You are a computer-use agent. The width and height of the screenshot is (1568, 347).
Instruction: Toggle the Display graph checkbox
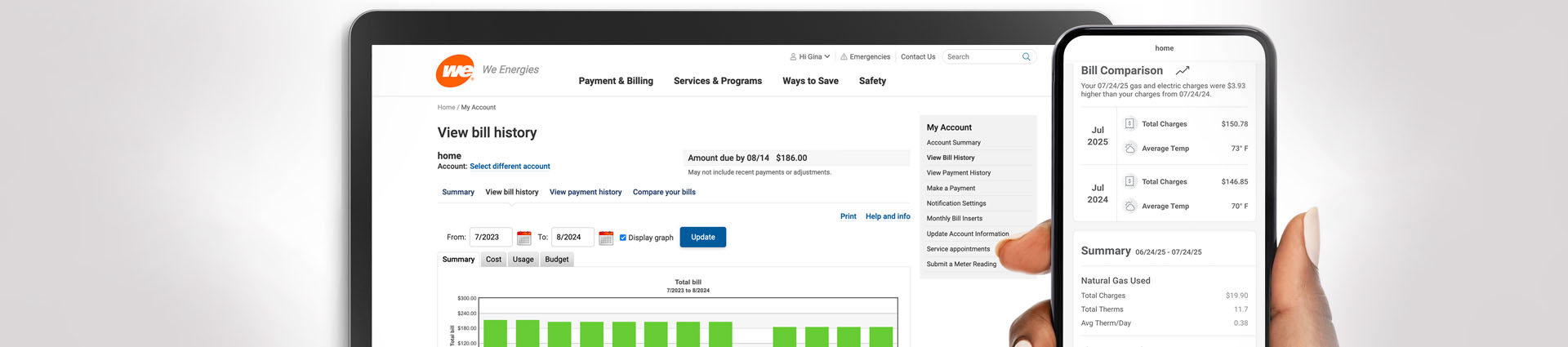[x=623, y=238]
